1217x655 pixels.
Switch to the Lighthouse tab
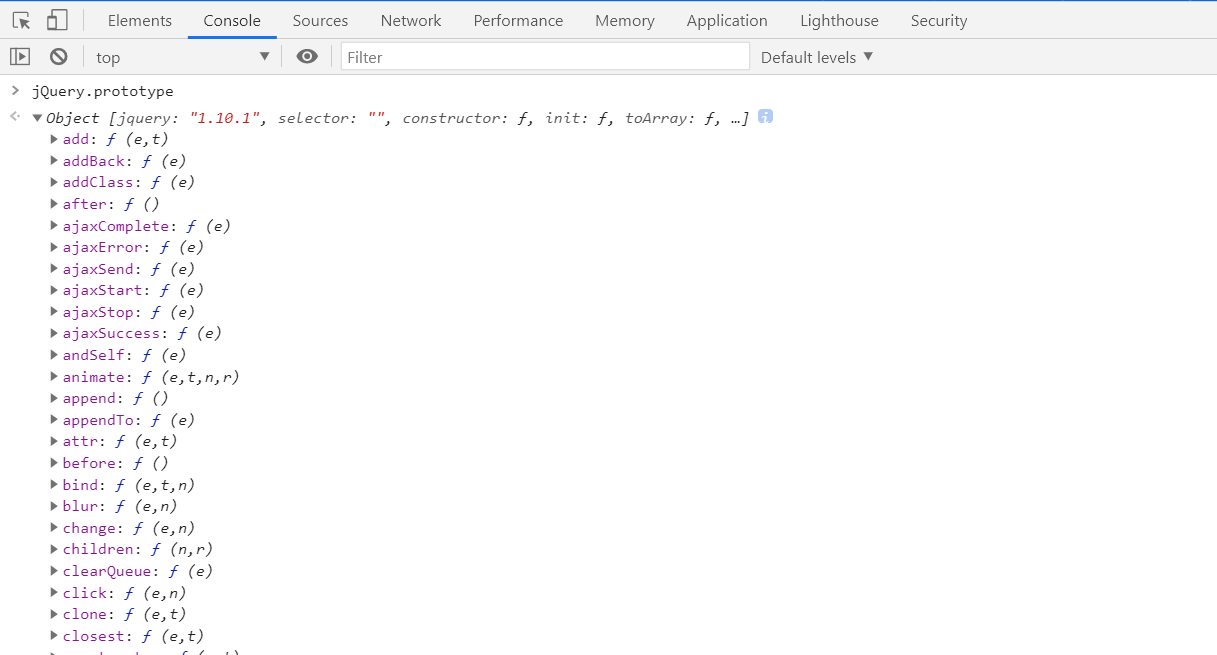839,20
